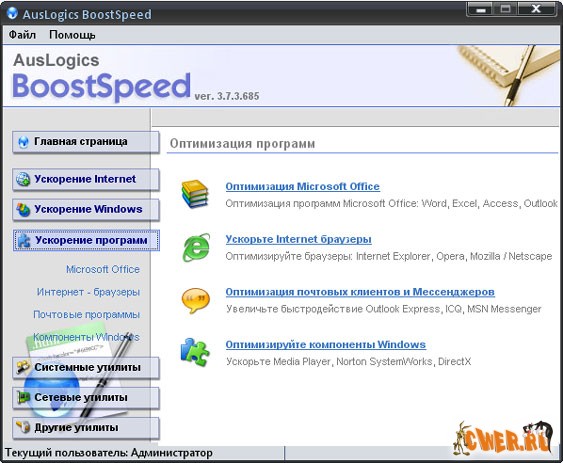Open the Файл menu
The image size is (563, 463).
[x=22, y=35]
